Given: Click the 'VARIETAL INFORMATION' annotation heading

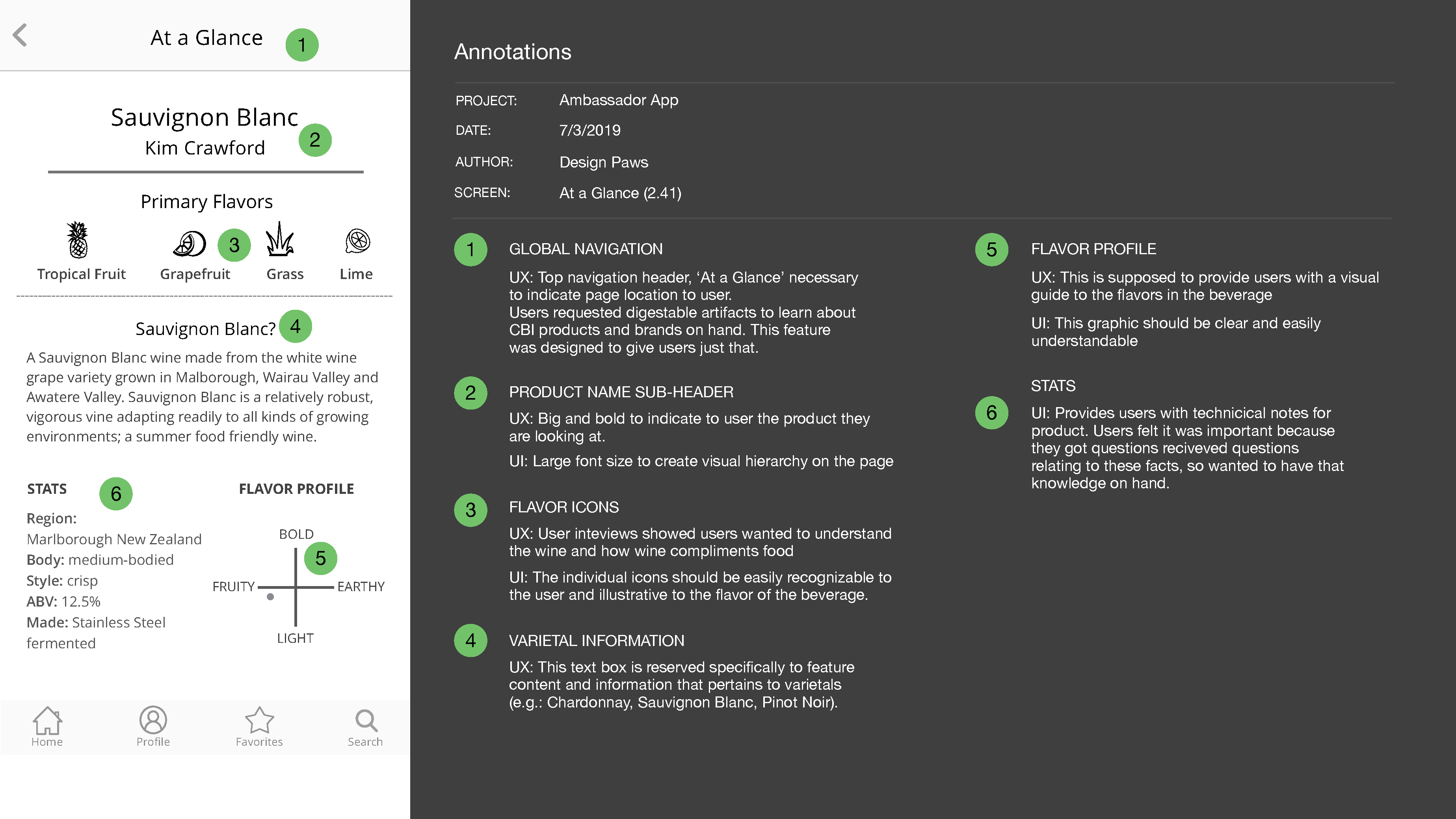Looking at the screenshot, I should [x=597, y=641].
